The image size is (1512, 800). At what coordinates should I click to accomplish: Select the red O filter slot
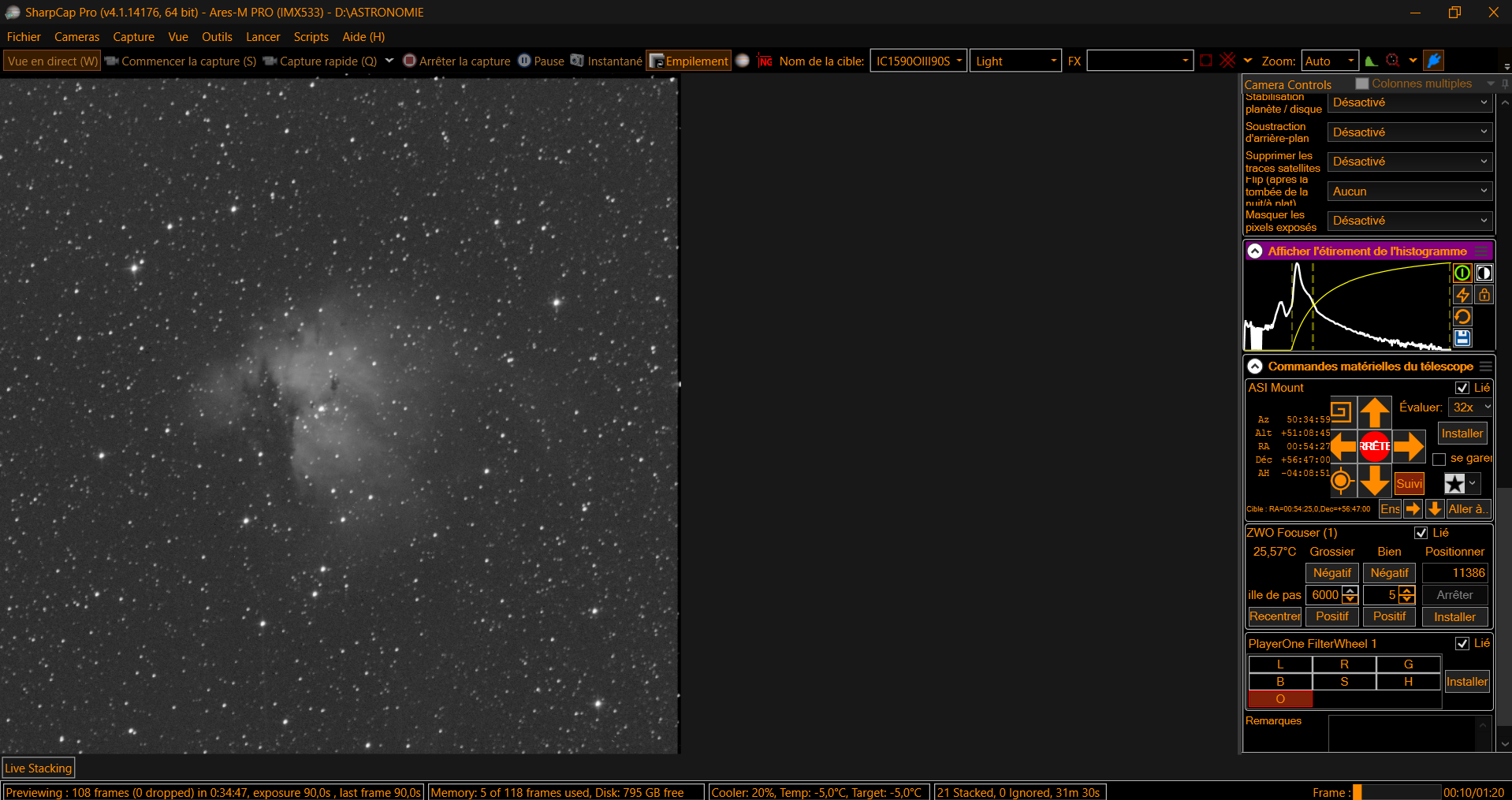click(1280, 699)
